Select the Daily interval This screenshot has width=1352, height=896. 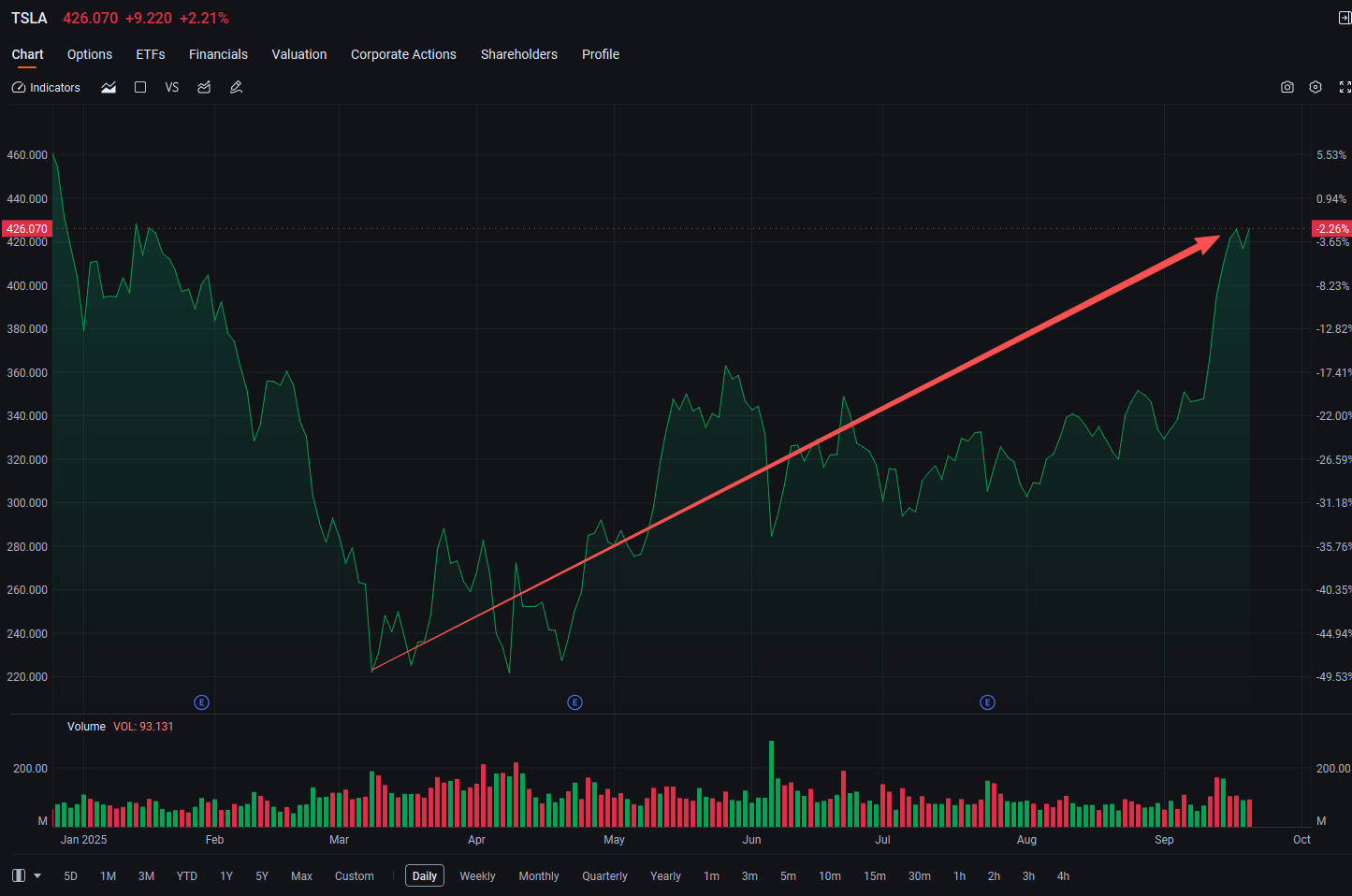[x=425, y=876]
